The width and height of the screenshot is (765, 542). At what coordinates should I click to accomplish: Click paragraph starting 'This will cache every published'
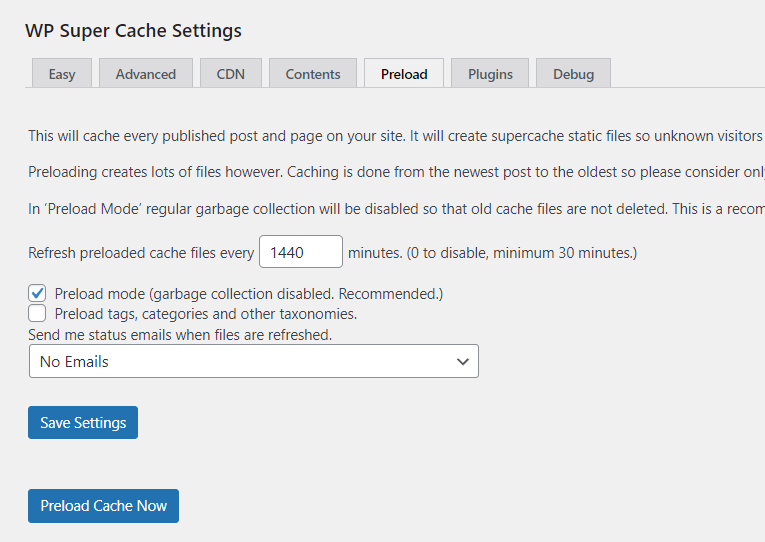tap(395, 136)
